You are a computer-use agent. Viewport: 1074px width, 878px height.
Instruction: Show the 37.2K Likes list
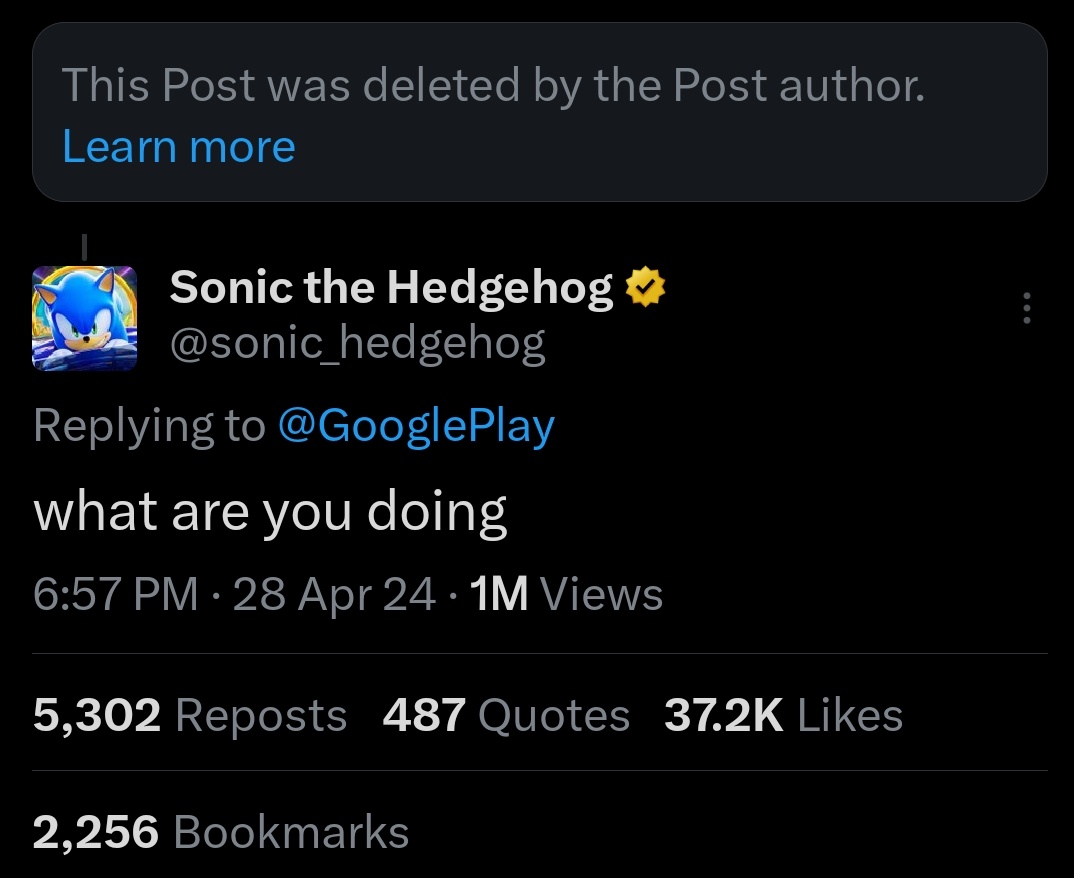[x=783, y=715]
